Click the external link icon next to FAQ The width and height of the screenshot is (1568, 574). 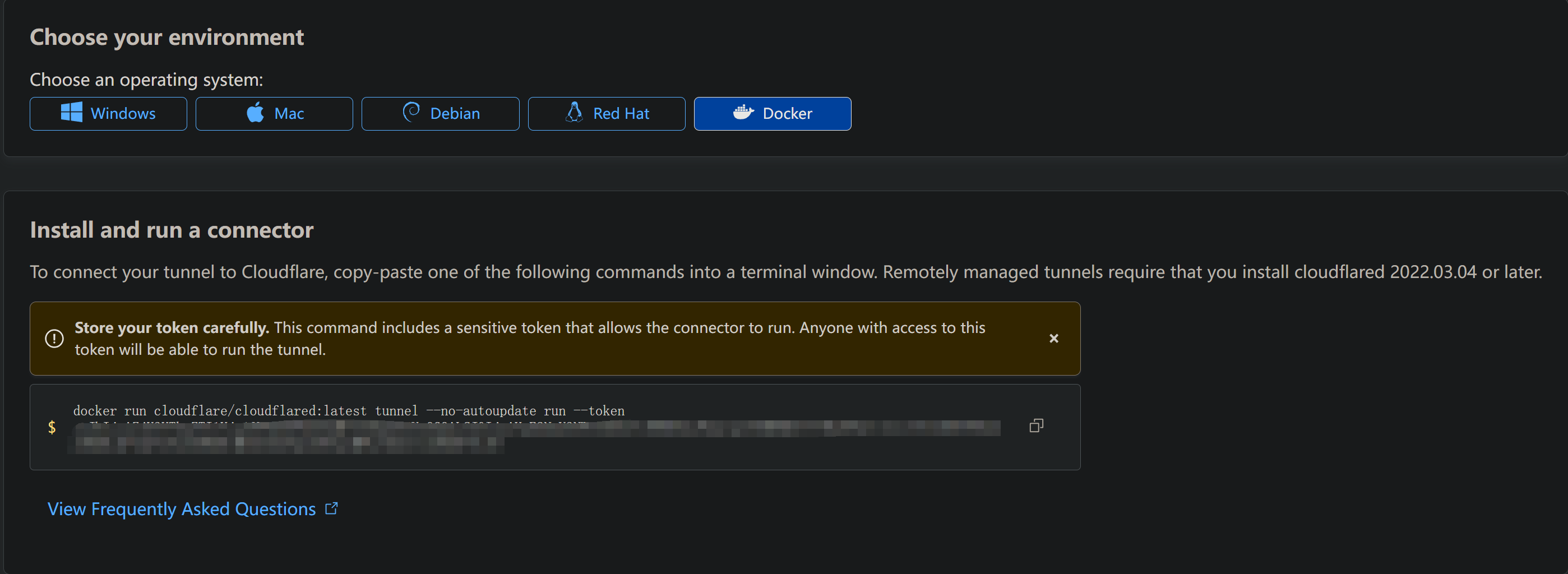pos(332,508)
